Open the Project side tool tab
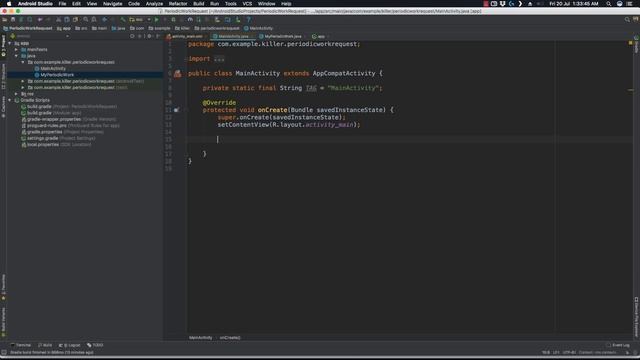 click(3, 46)
